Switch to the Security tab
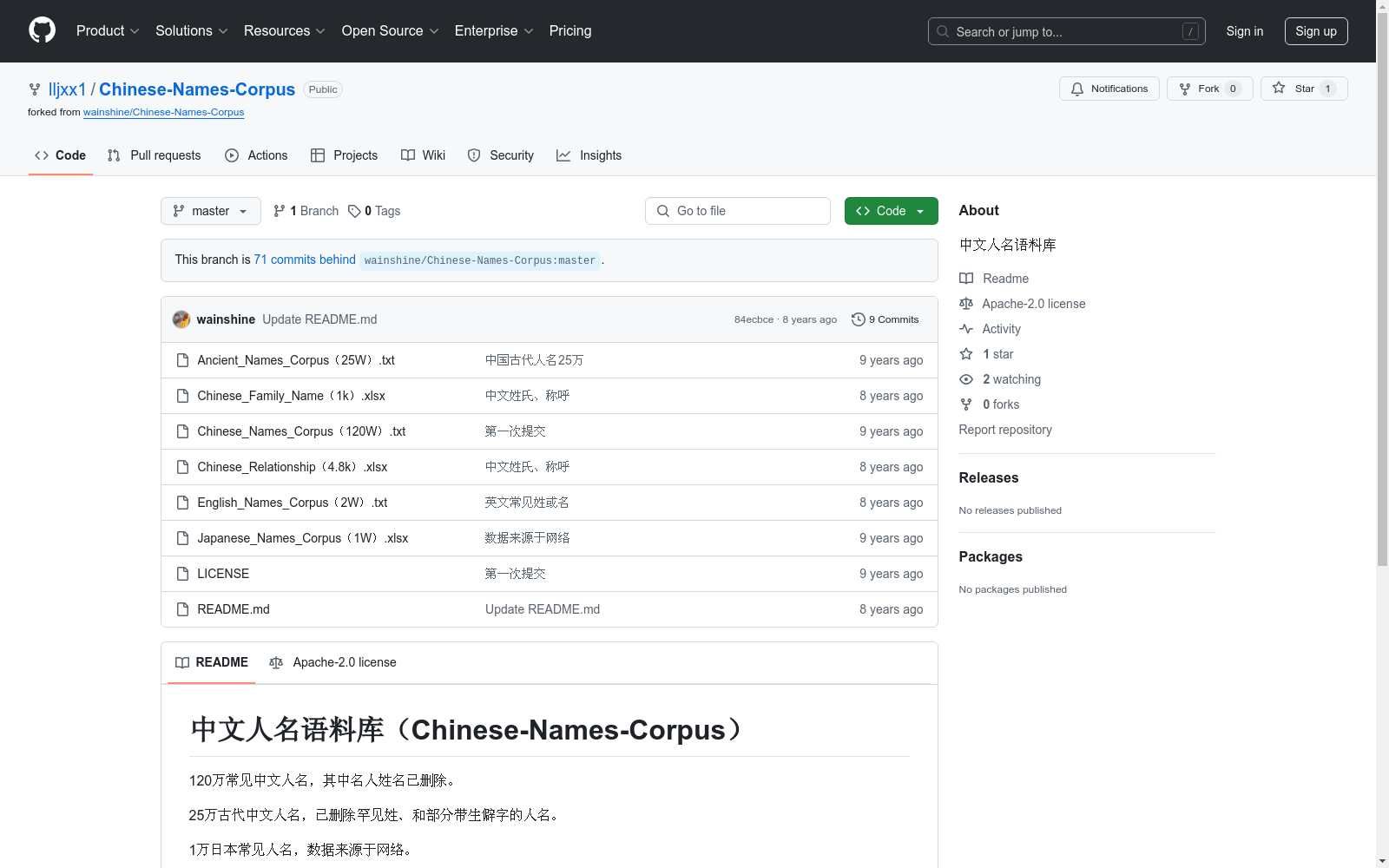1389x868 pixels. click(501, 155)
